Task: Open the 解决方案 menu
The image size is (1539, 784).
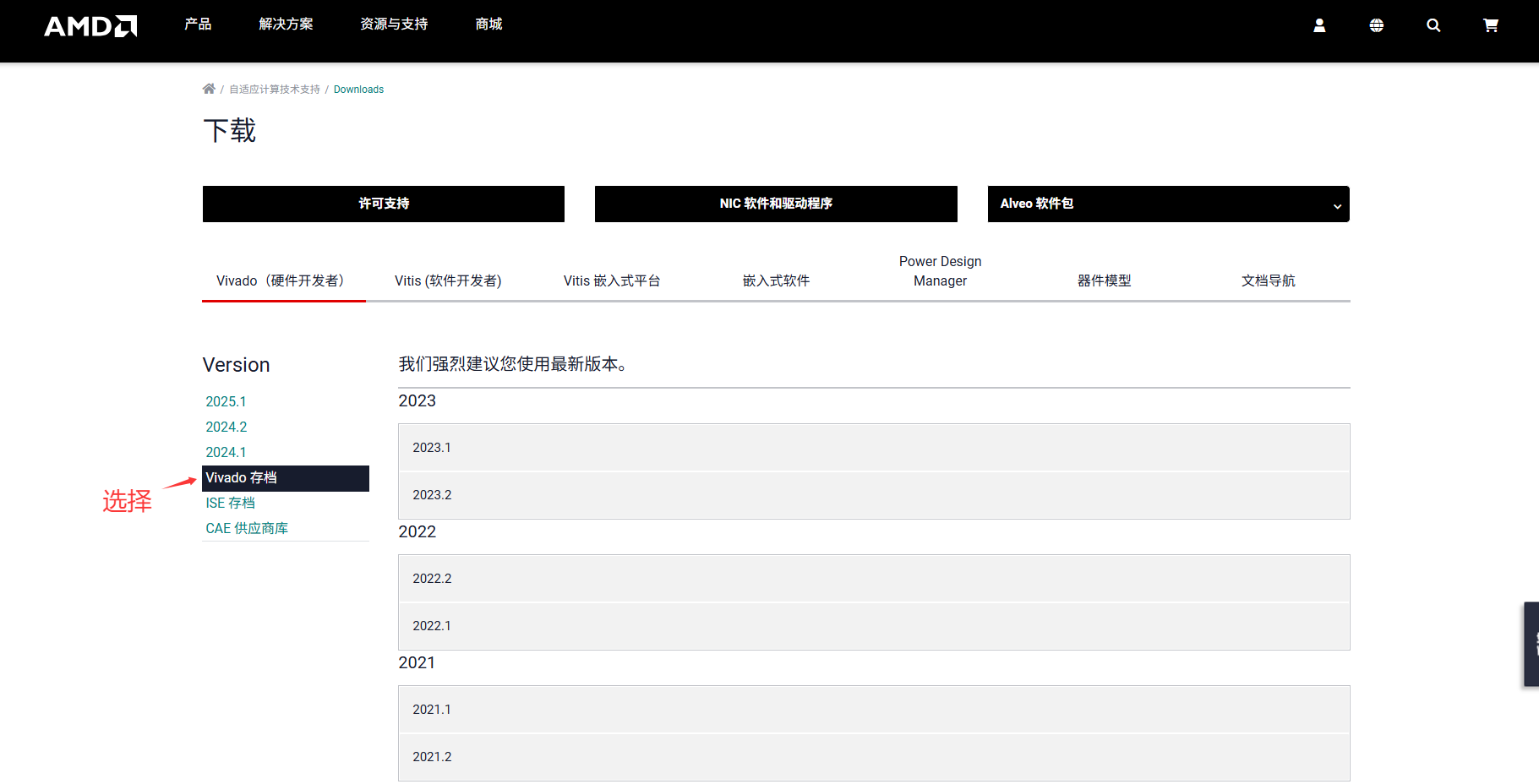Action: tap(286, 24)
